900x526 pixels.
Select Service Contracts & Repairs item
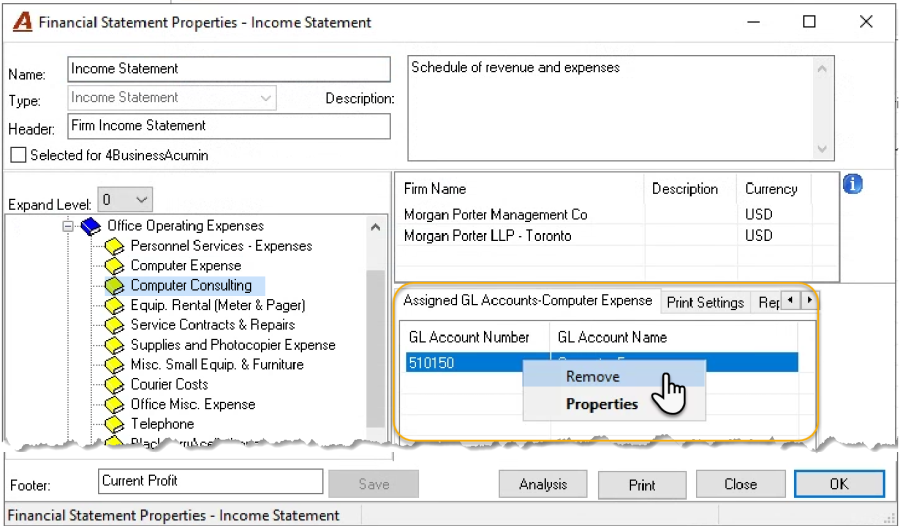click(213, 325)
